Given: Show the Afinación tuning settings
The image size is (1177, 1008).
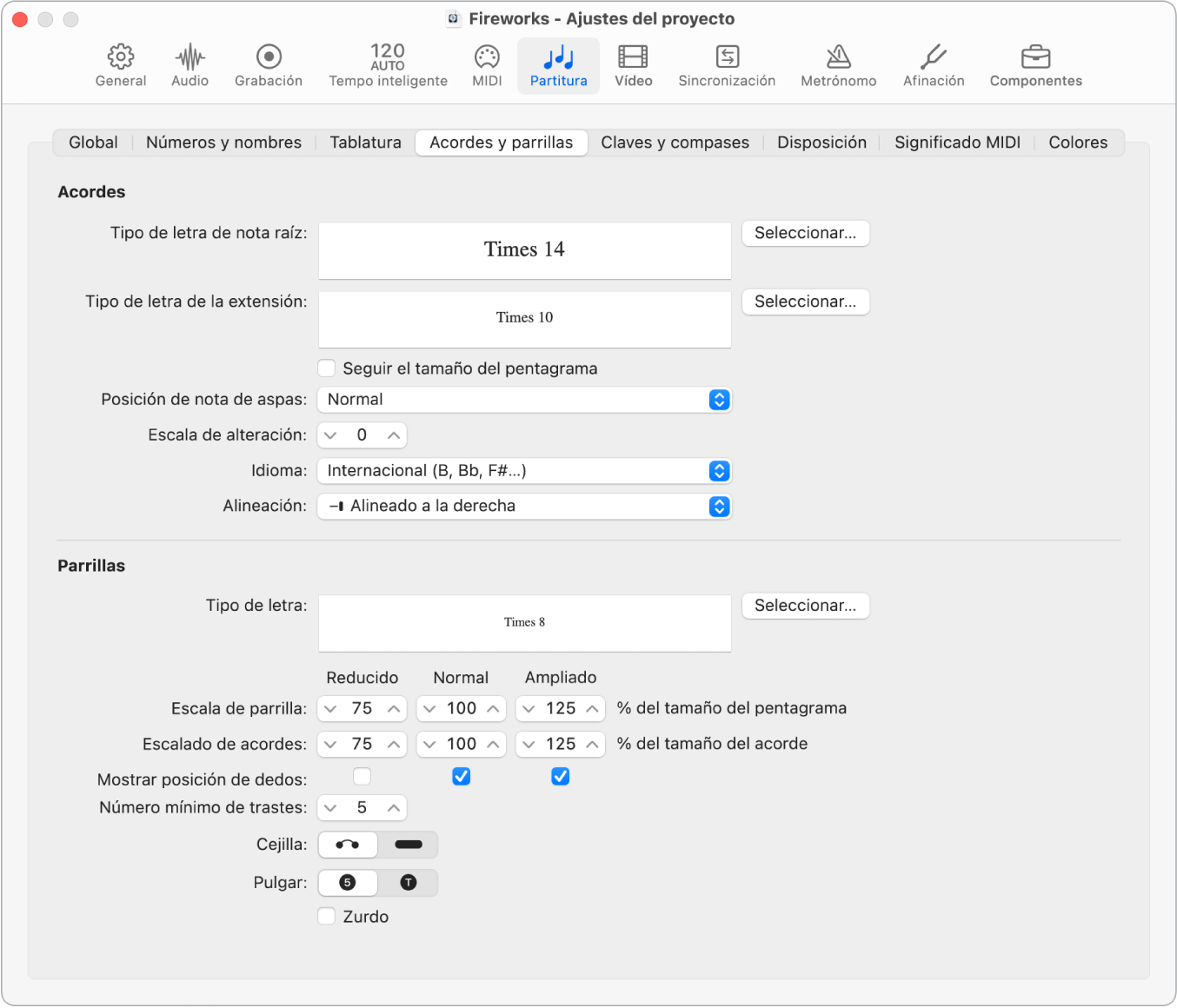Looking at the screenshot, I should click(x=933, y=66).
